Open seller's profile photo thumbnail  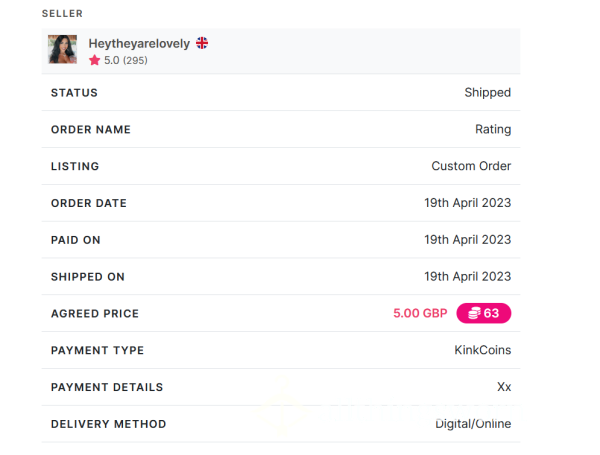[x=62, y=49]
